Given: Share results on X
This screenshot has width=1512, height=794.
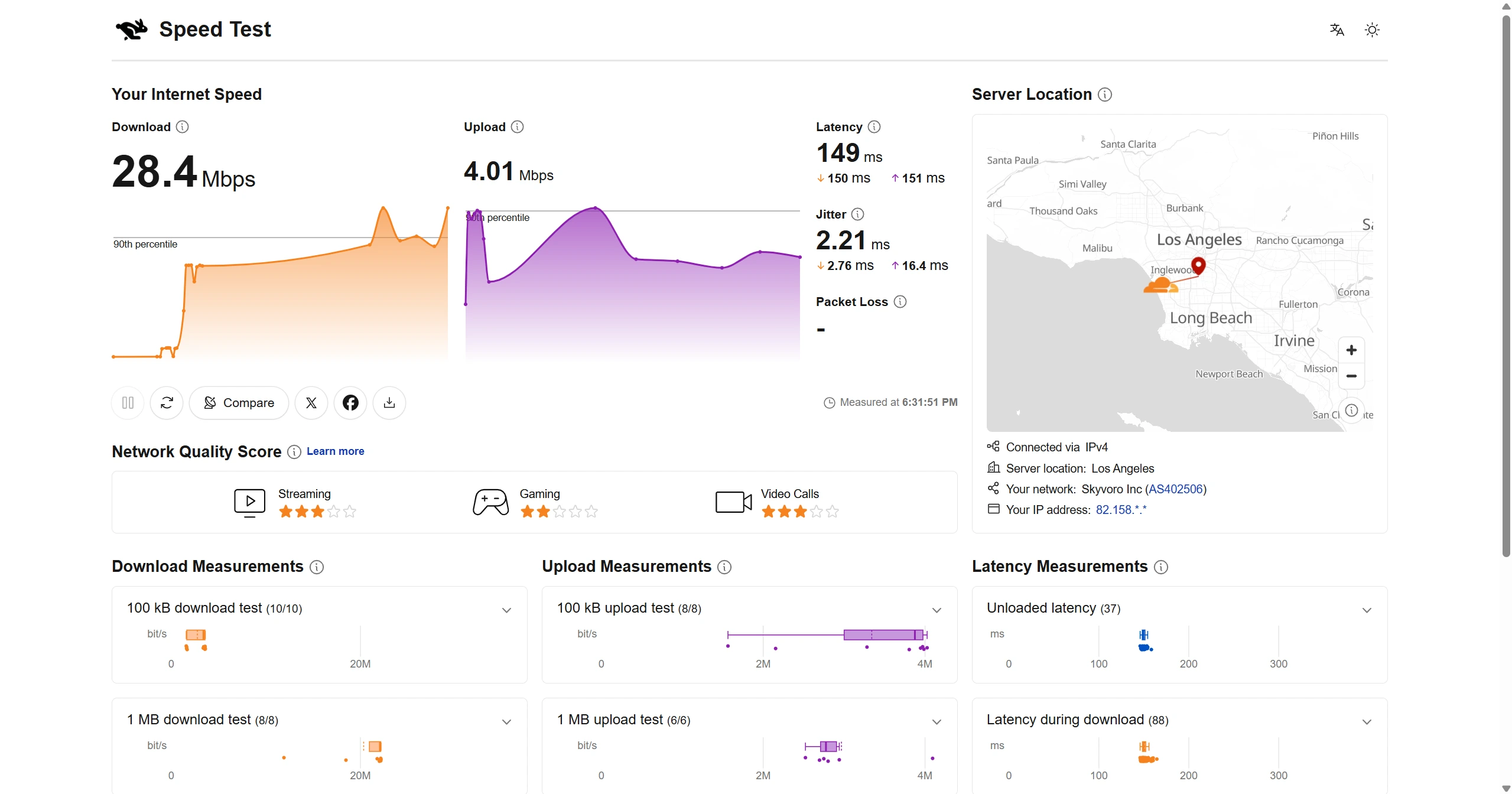Looking at the screenshot, I should (311, 403).
